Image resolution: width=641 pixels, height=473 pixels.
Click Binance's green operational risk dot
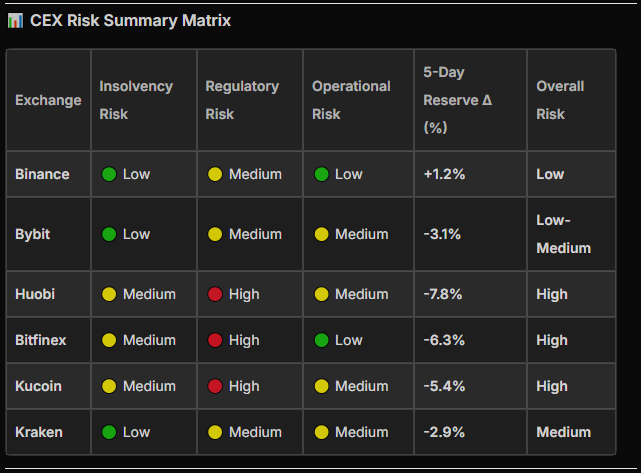click(321, 174)
